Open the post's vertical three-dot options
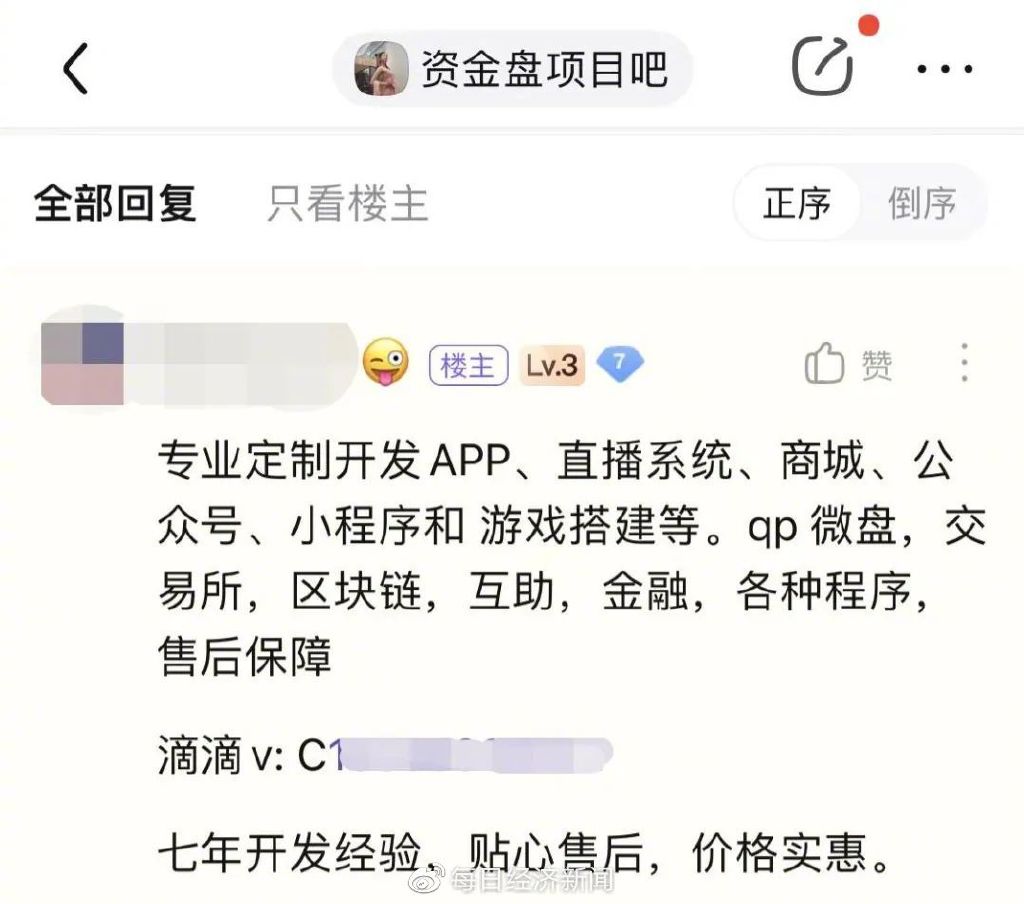This screenshot has width=1024, height=904. click(965, 363)
